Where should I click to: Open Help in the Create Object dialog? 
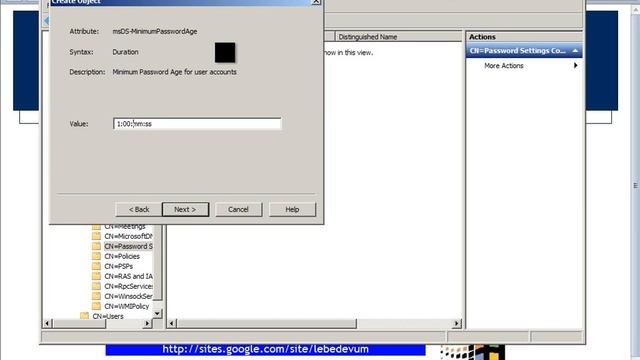pyautogui.click(x=292, y=209)
